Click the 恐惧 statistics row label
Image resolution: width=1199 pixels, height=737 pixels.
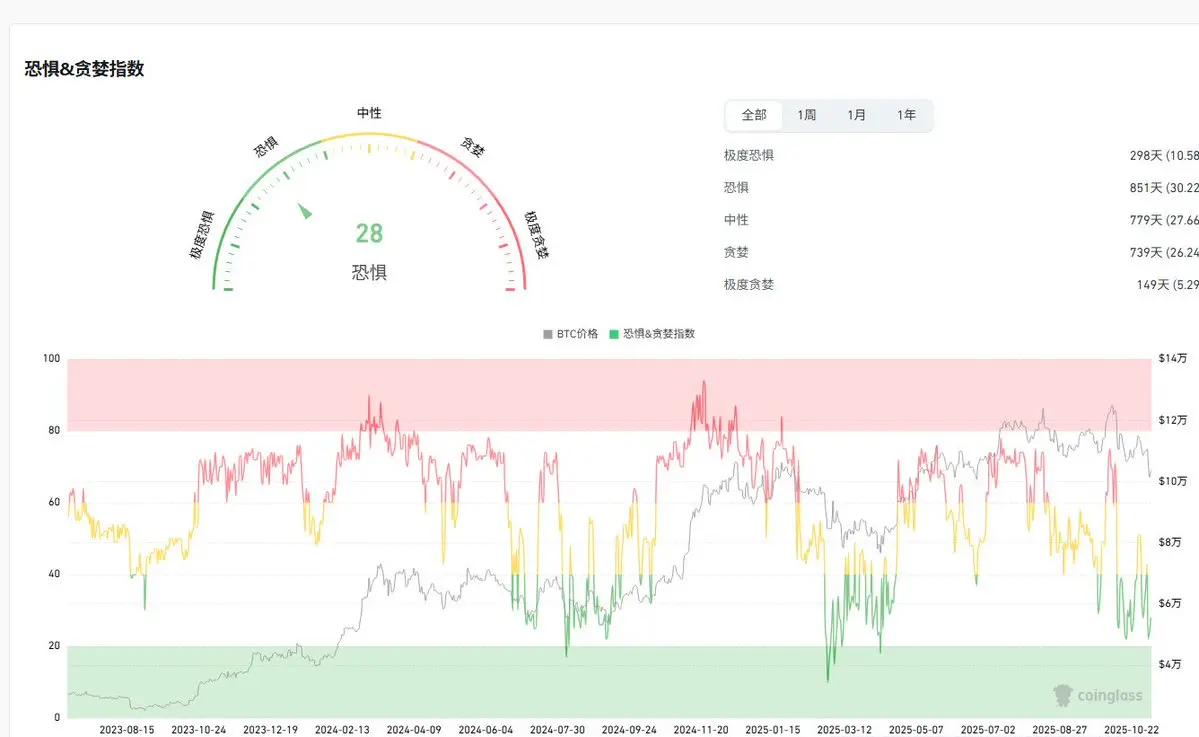coord(736,187)
